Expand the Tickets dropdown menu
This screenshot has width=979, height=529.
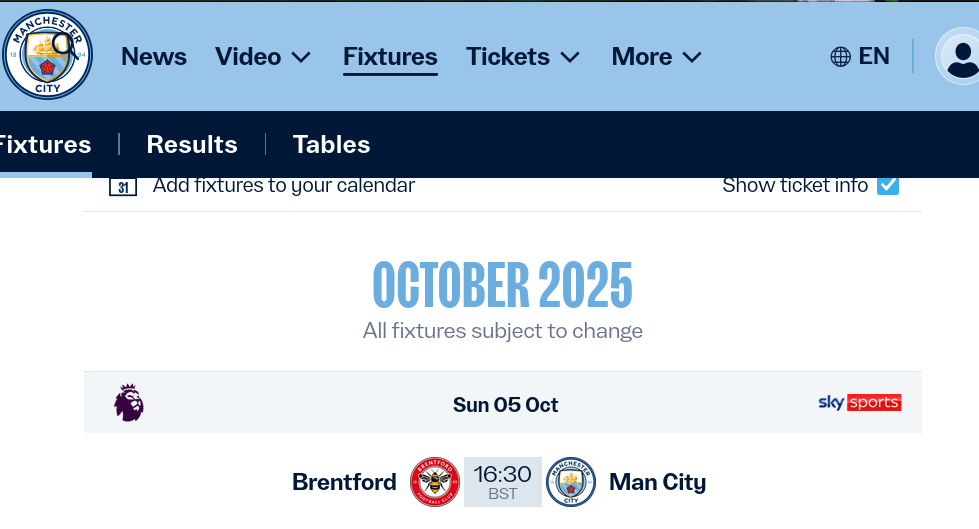coord(523,57)
